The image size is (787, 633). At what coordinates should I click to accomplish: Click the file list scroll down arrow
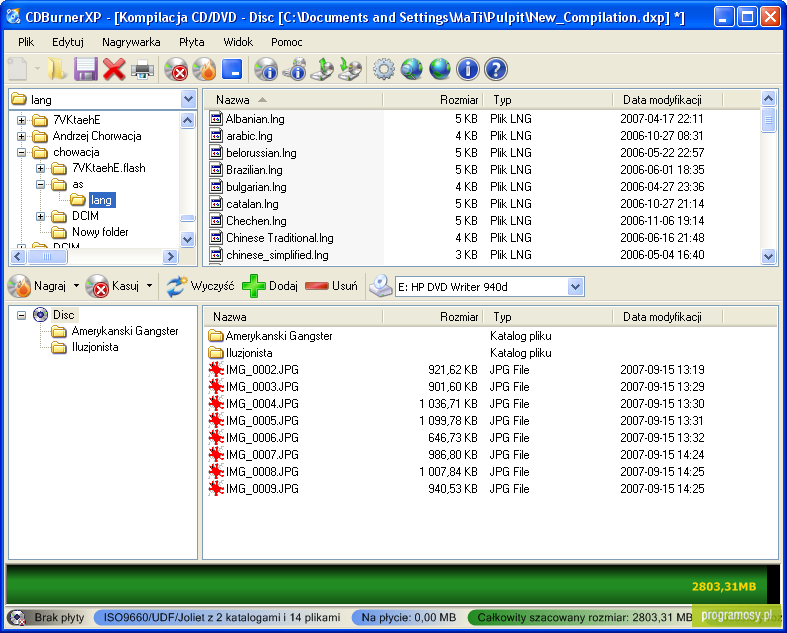click(x=768, y=257)
